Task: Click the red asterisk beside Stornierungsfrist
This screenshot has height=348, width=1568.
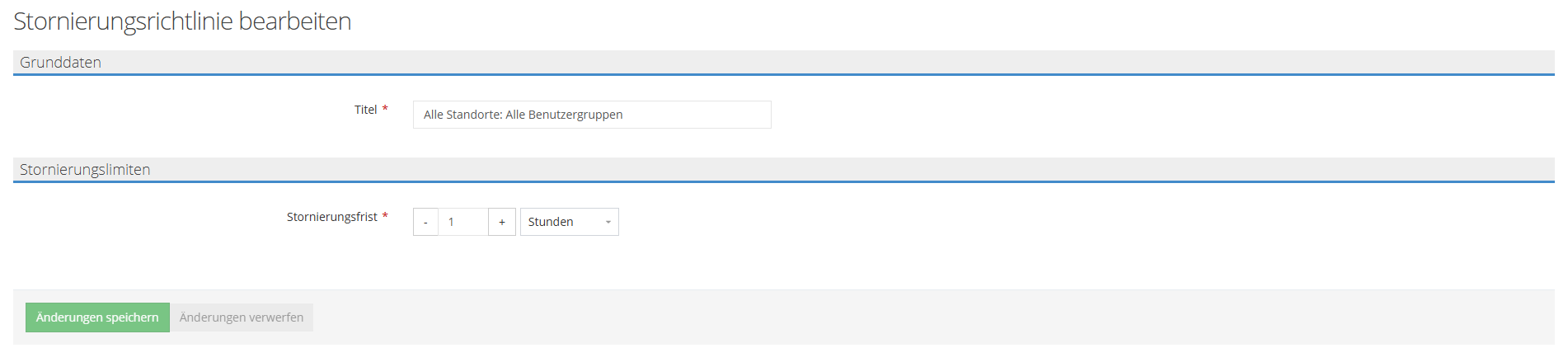Action: click(385, 216)
